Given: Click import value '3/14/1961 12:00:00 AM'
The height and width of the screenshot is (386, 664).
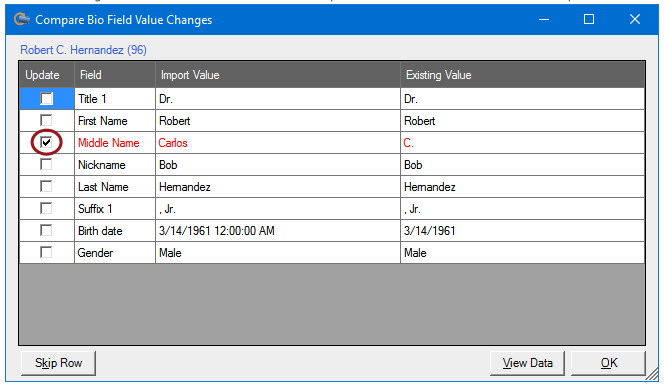Looking at the screenshot, I should [x=278, y=231].
